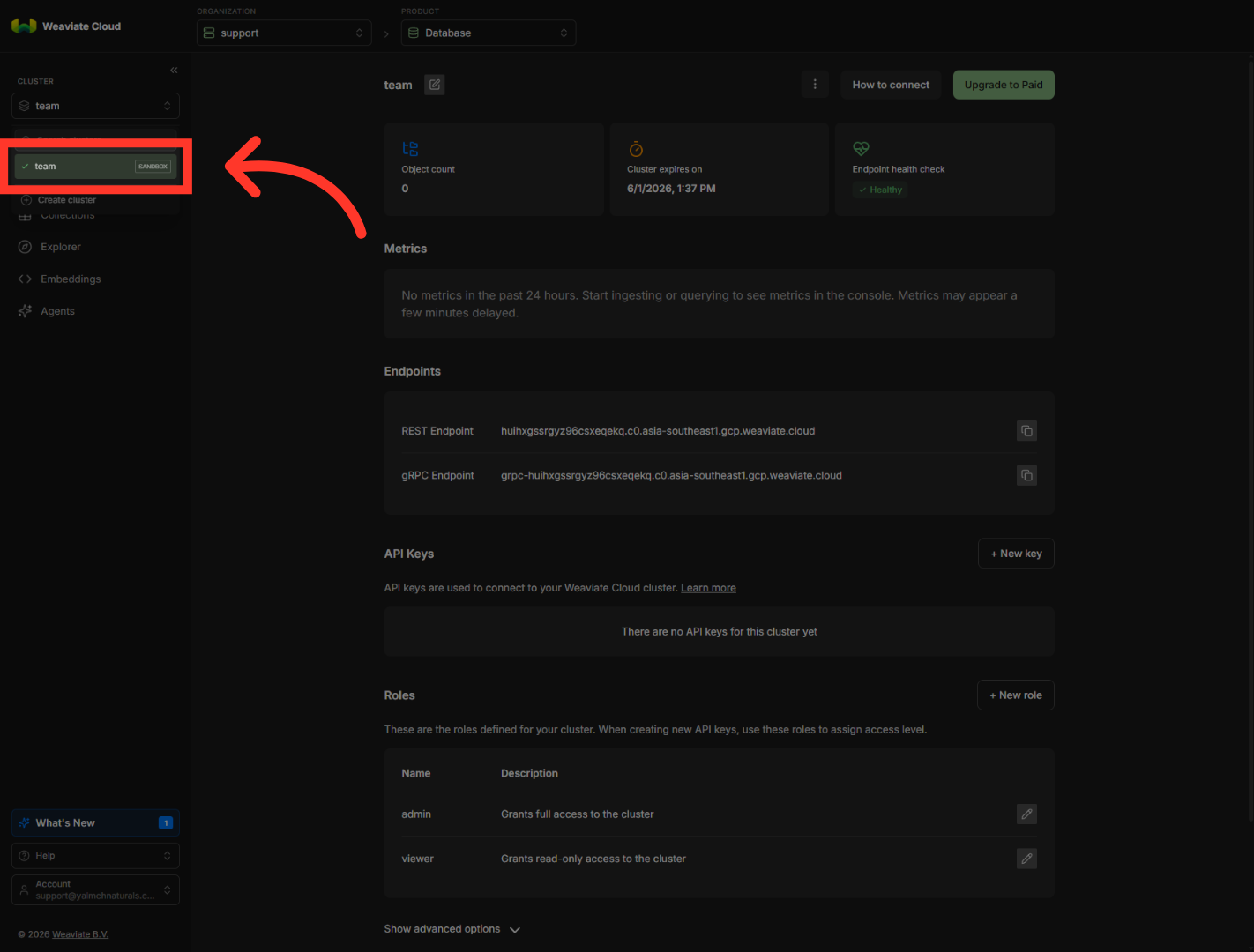Follow the Learn more link
Image resolution: width=1254 pixels, height=952 pixels.
point(708,588)
